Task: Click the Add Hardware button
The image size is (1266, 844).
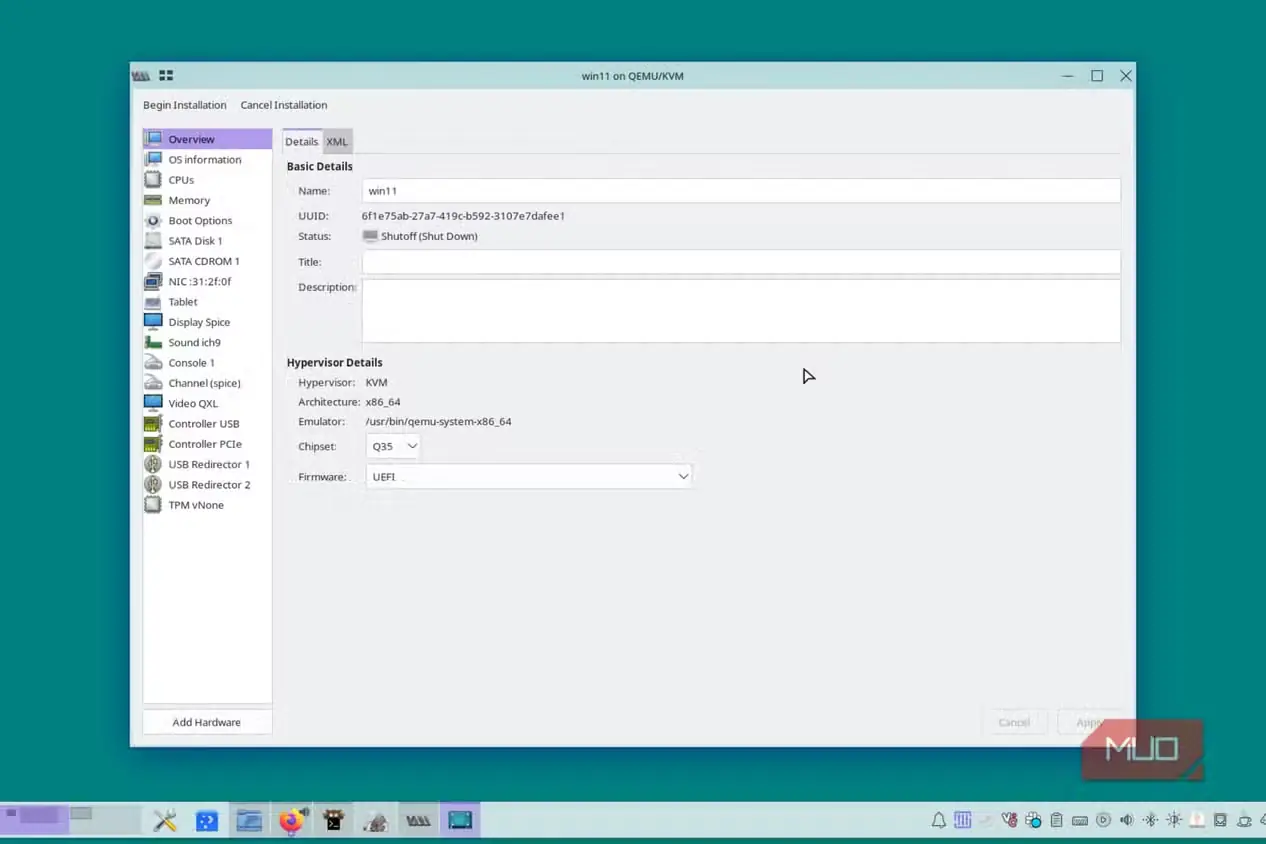Action: (207, 722)
